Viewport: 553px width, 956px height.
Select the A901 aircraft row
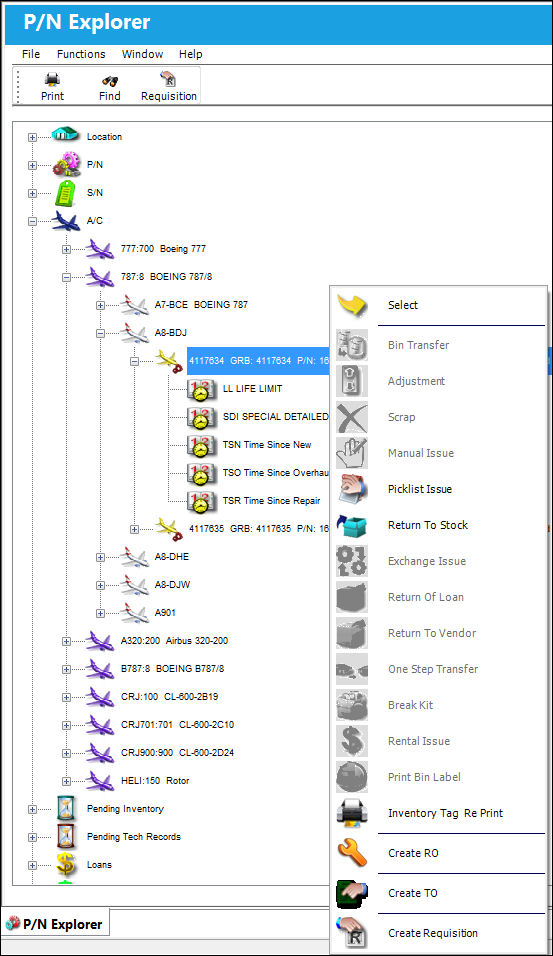pyautogui.click(x=165, y=613)
